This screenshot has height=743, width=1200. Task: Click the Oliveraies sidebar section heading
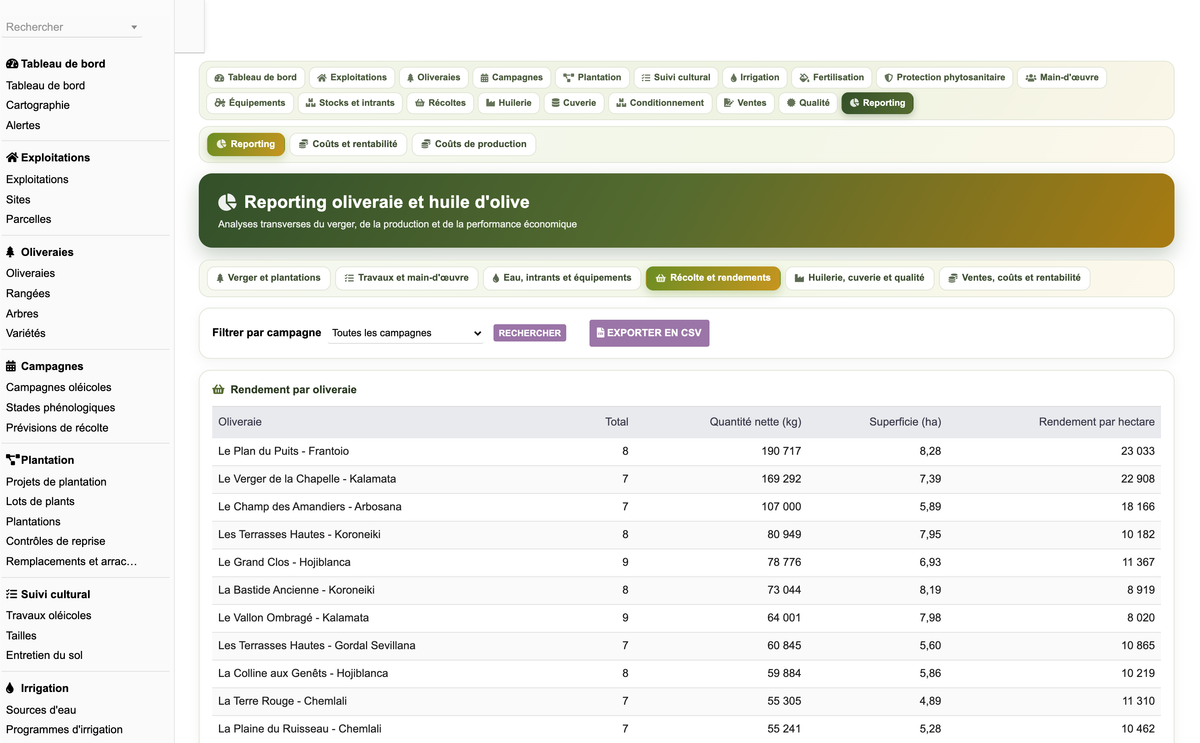click(40, 252)
